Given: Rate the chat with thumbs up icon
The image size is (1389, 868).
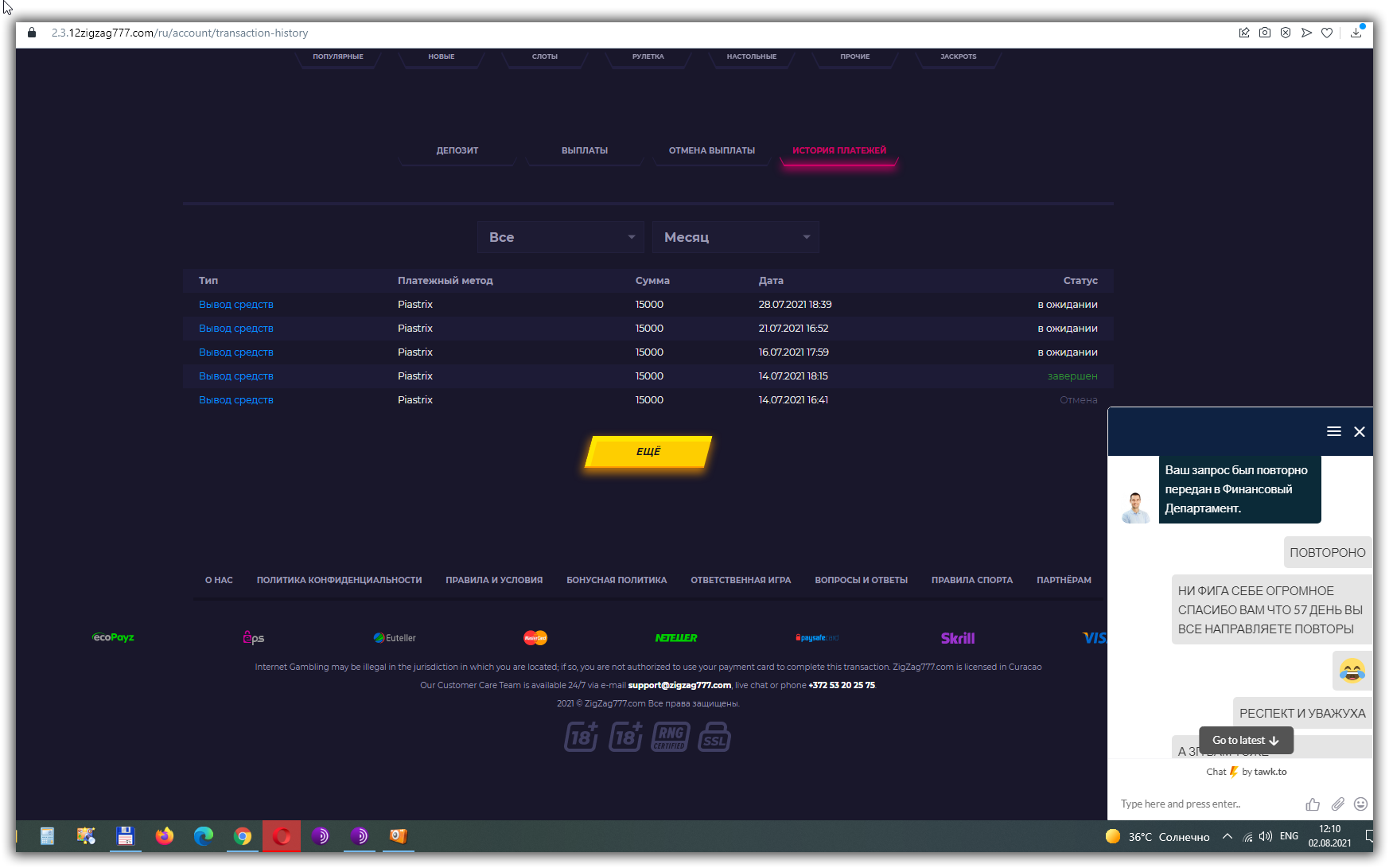Looking at the screenshot, I should pos(1313,804).
